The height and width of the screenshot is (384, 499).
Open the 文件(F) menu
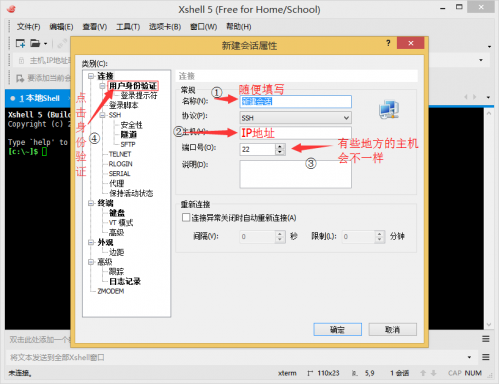tap(29, 27)
